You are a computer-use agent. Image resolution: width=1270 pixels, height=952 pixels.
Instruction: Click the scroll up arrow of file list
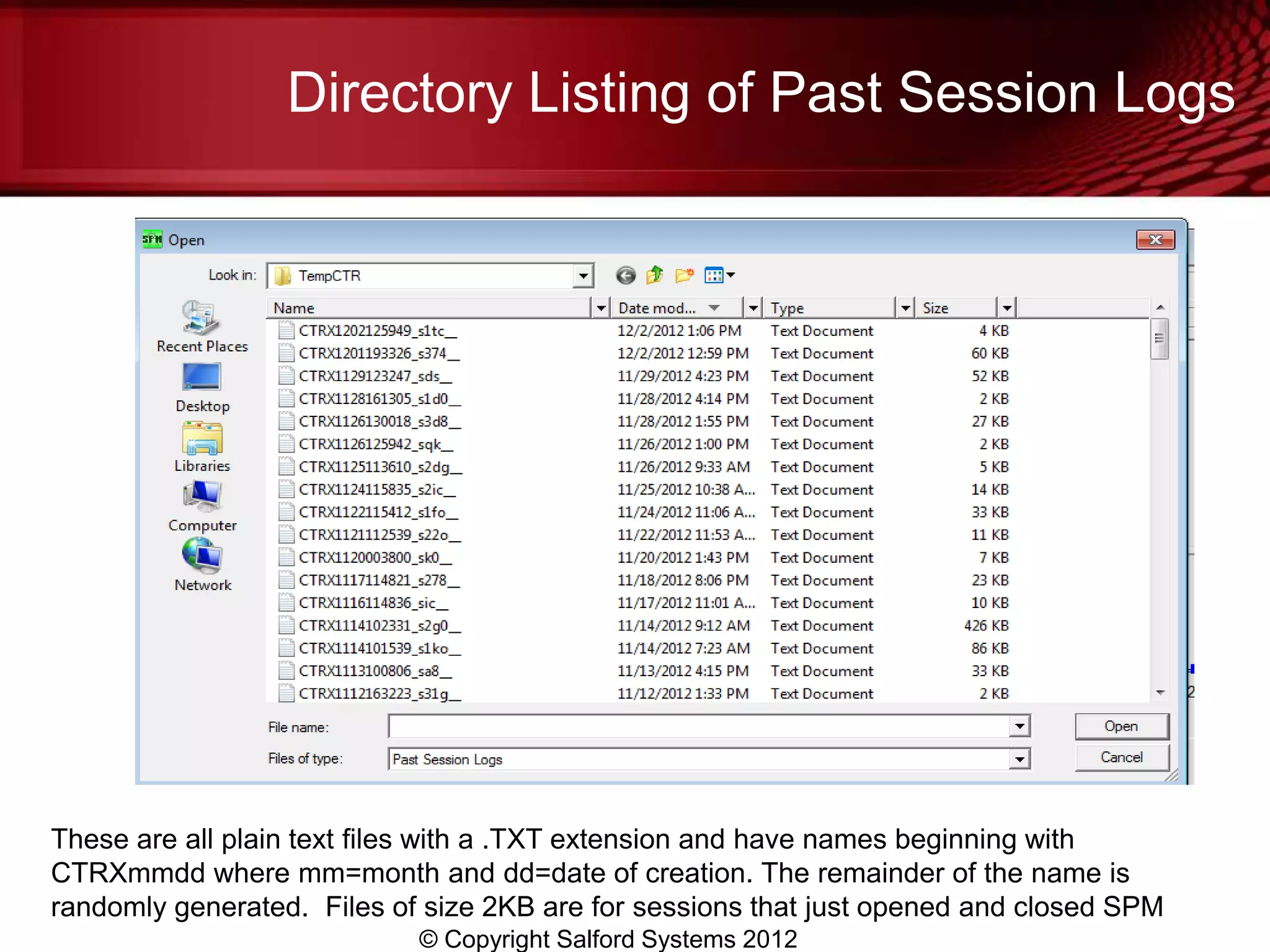coord(1160,307)
